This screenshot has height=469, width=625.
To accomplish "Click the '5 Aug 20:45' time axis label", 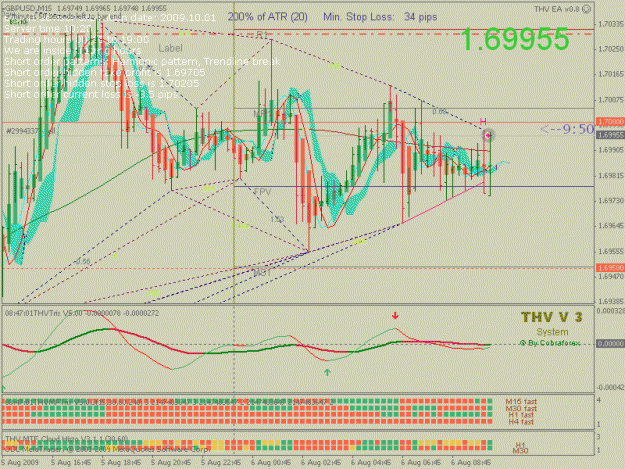I will pos(171,463).
